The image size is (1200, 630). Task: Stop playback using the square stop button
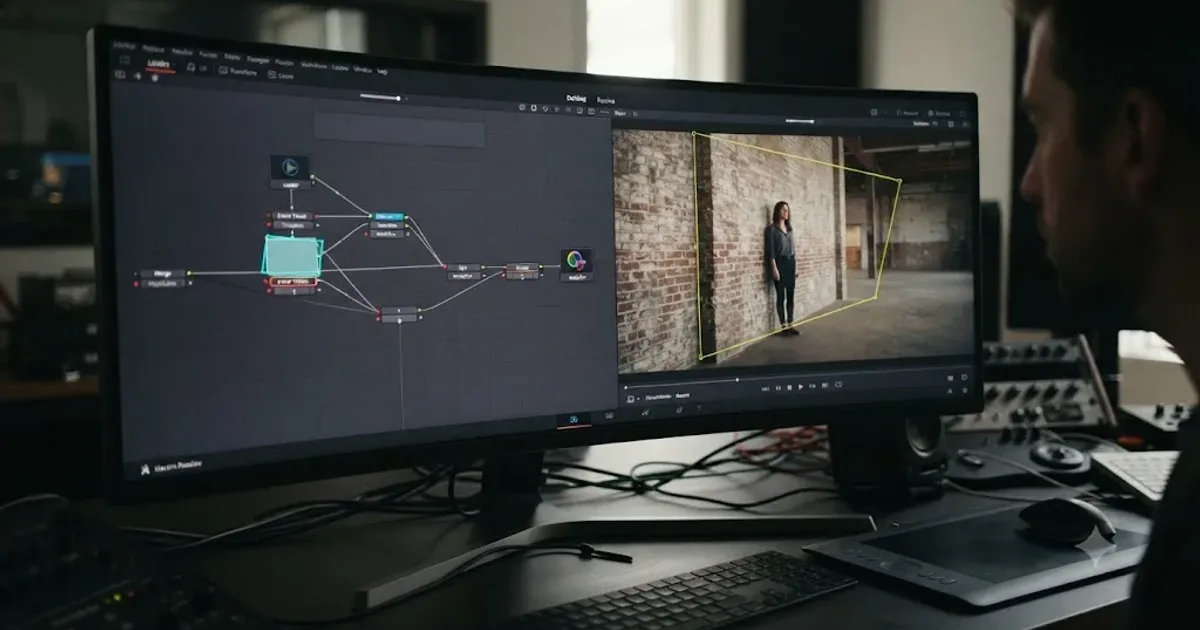(x=790, y=387)
